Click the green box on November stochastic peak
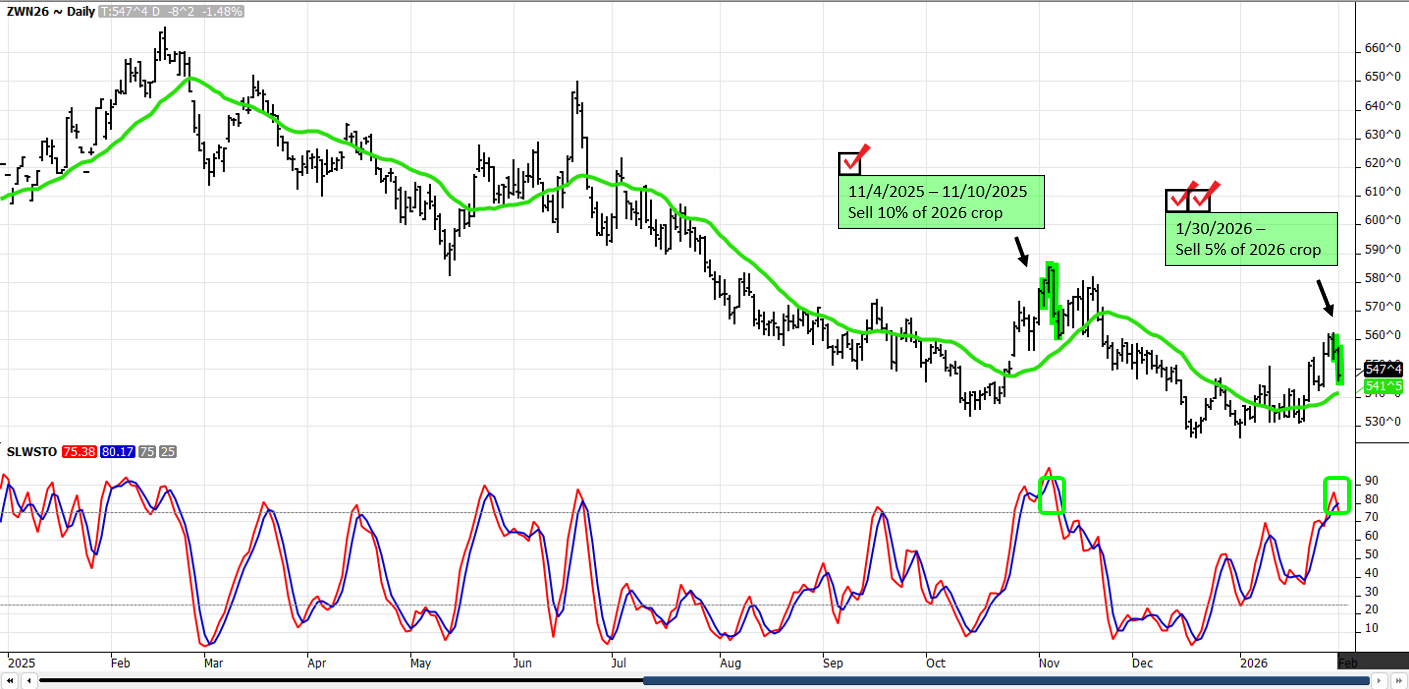This screenshot has height=689, width=1409. click(1052, 495)
